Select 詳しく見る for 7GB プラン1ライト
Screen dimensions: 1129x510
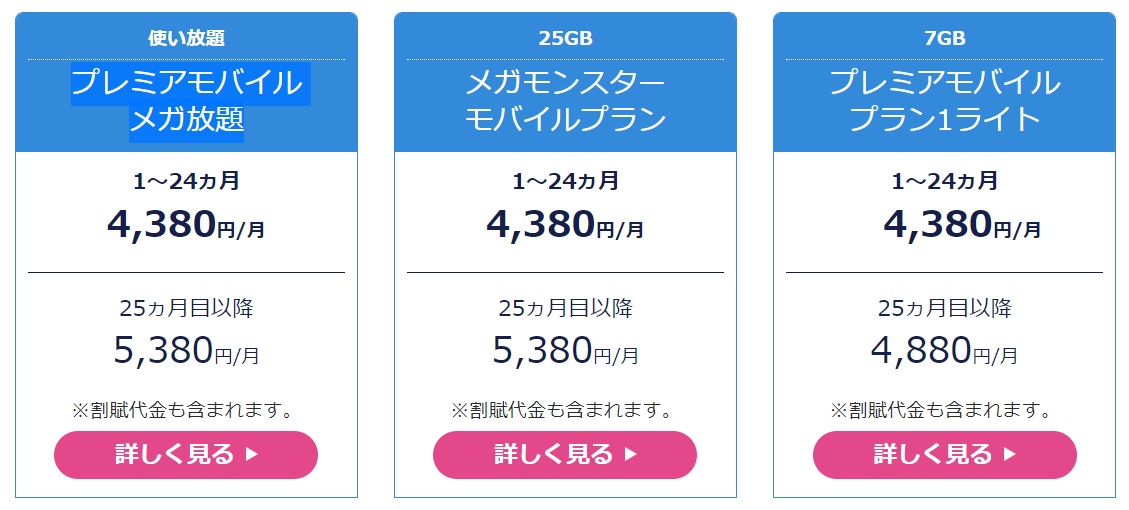pos(945,455)
